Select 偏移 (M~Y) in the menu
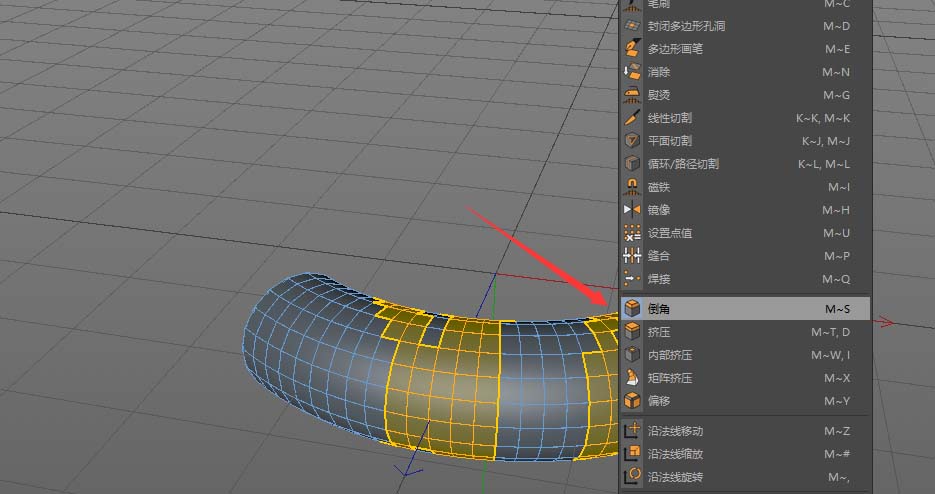 (745, 400)
